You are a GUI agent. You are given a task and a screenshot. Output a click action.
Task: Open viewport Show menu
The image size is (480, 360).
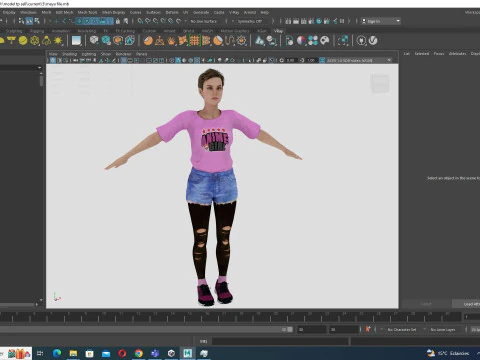click(106, 54)
